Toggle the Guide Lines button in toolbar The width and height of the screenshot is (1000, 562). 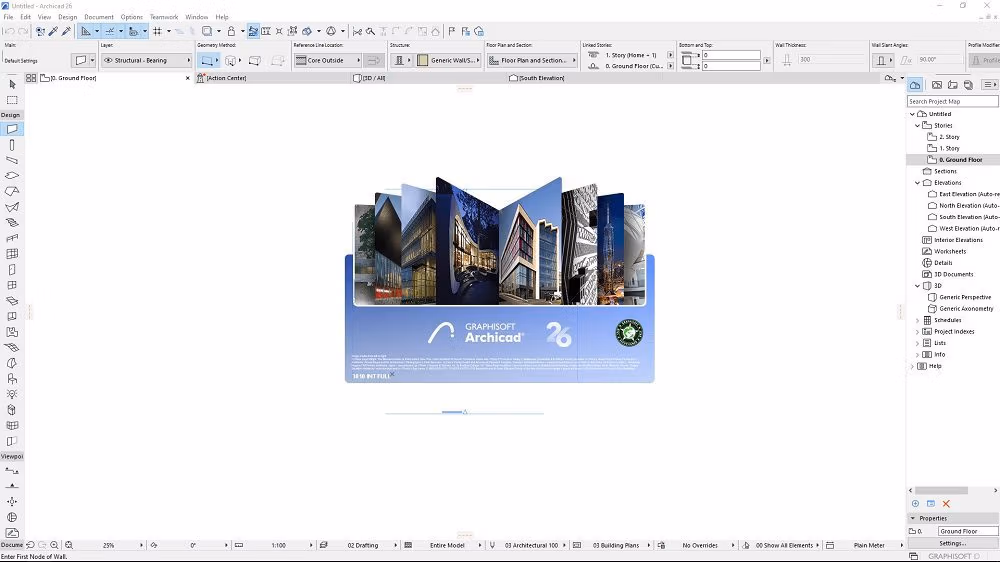click(x=85, y=31)
